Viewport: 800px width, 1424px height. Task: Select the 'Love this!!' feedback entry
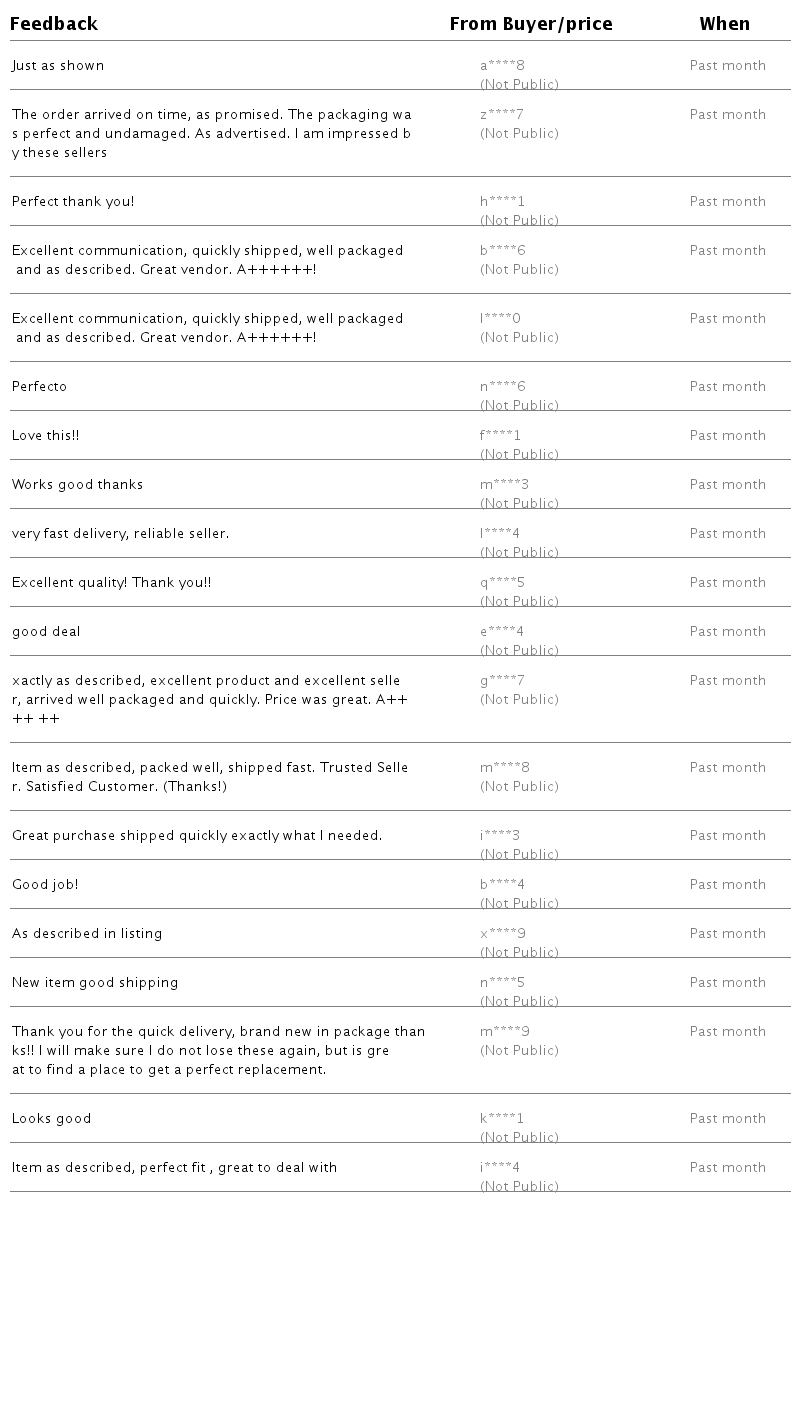tap(46, 436)
